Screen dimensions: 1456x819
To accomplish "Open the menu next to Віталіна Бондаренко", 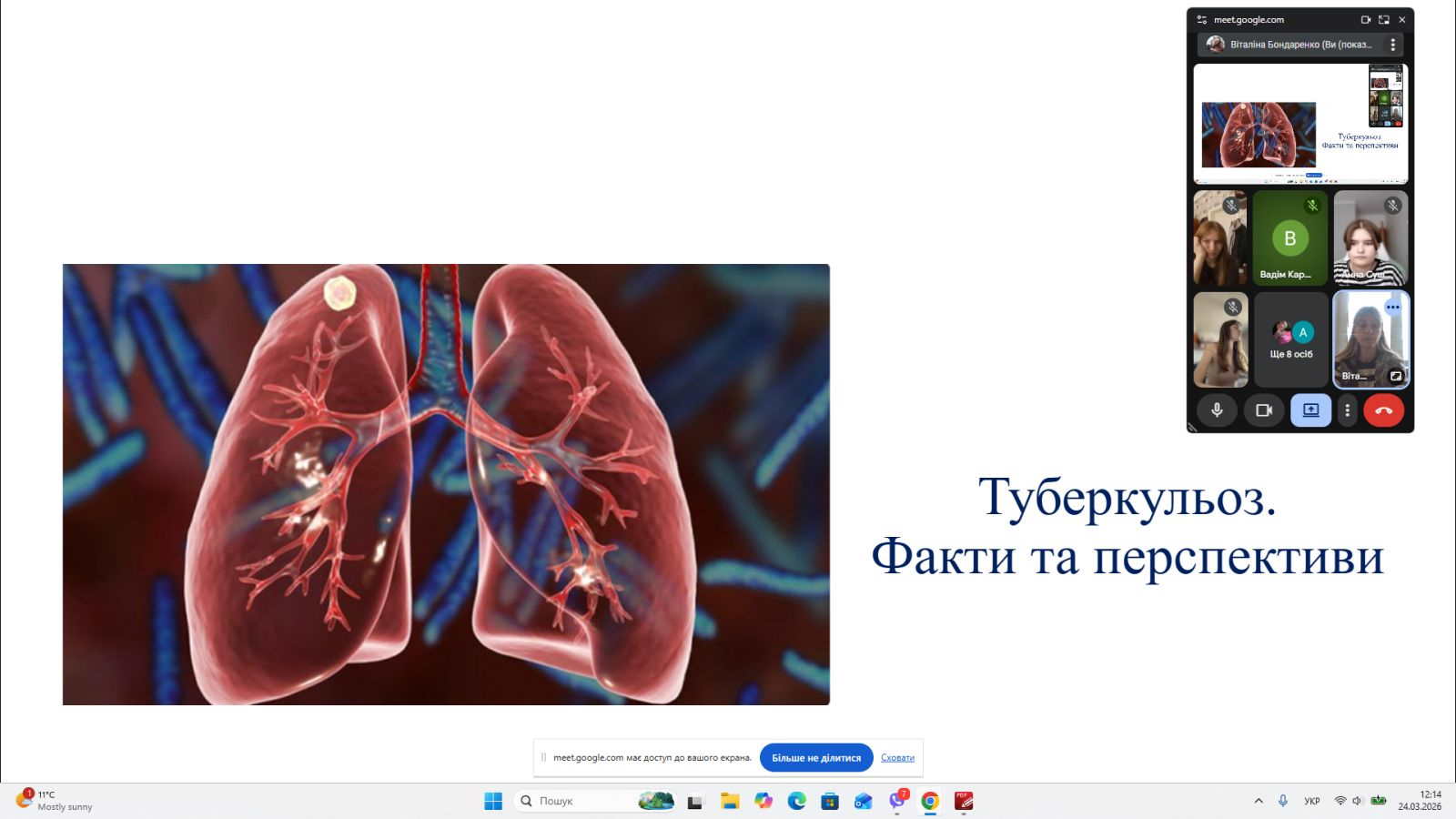I will coord(1392,45).
